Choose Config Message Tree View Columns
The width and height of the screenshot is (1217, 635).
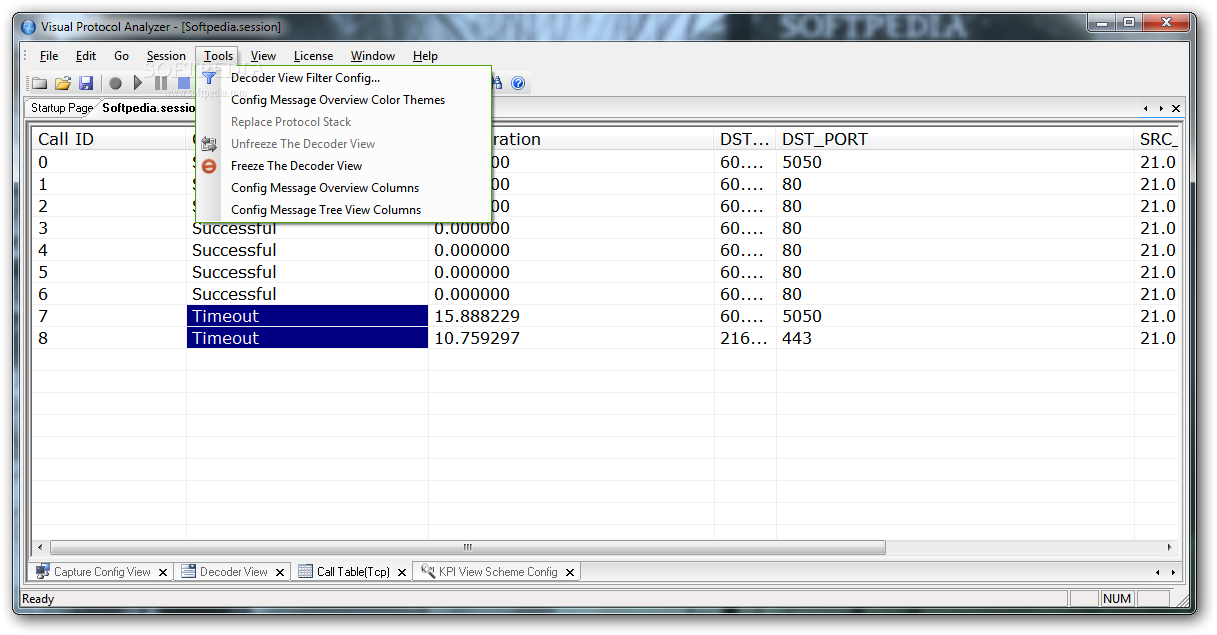(342, 210)
